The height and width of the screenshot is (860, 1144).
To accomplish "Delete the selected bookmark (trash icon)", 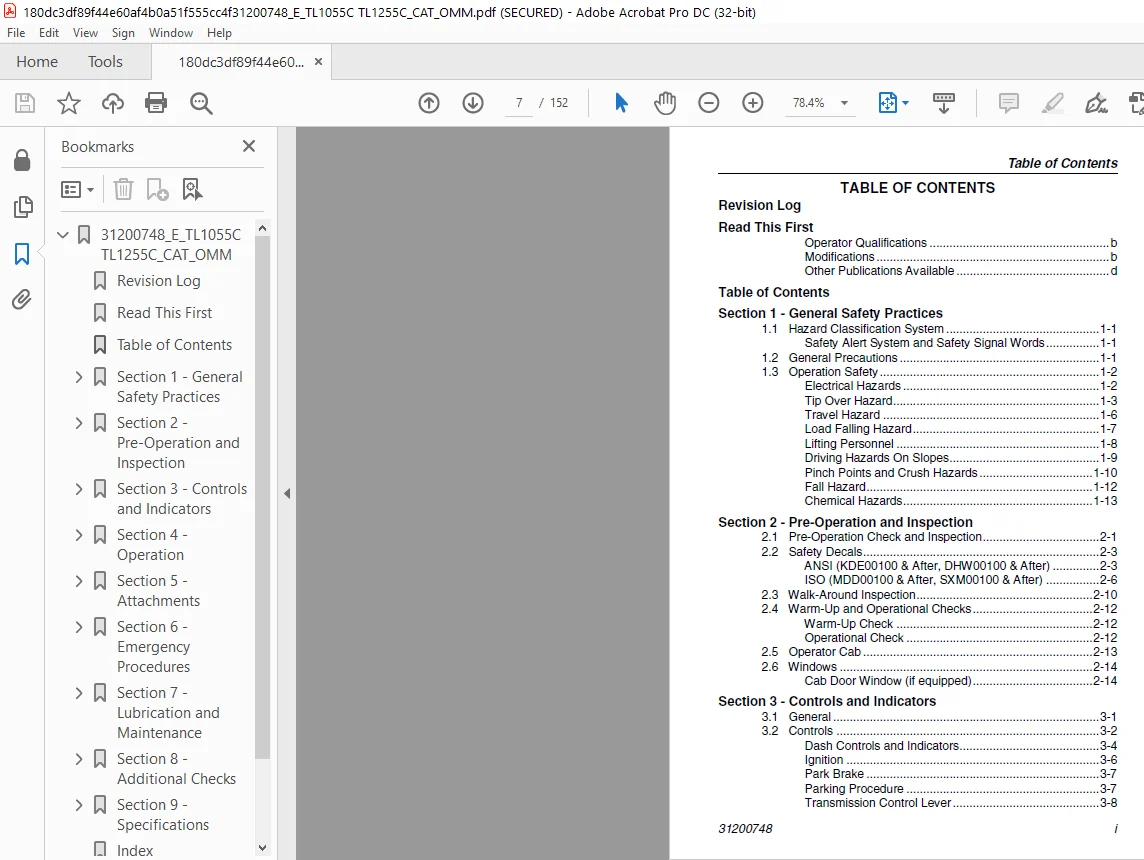I will tap(123, 190).
